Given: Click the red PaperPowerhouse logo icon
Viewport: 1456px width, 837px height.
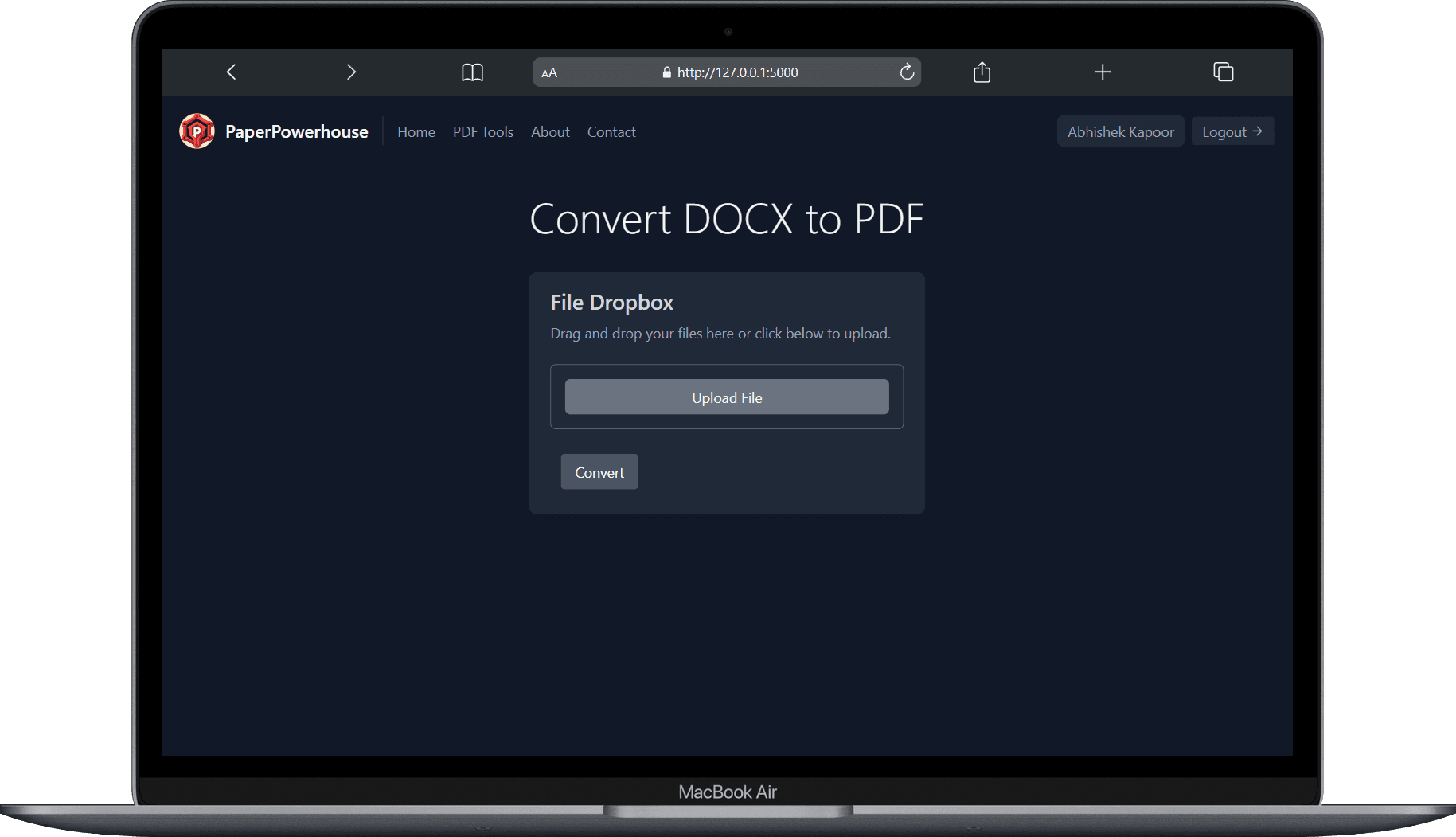Looking at the screenshot, I should (197, 131).
